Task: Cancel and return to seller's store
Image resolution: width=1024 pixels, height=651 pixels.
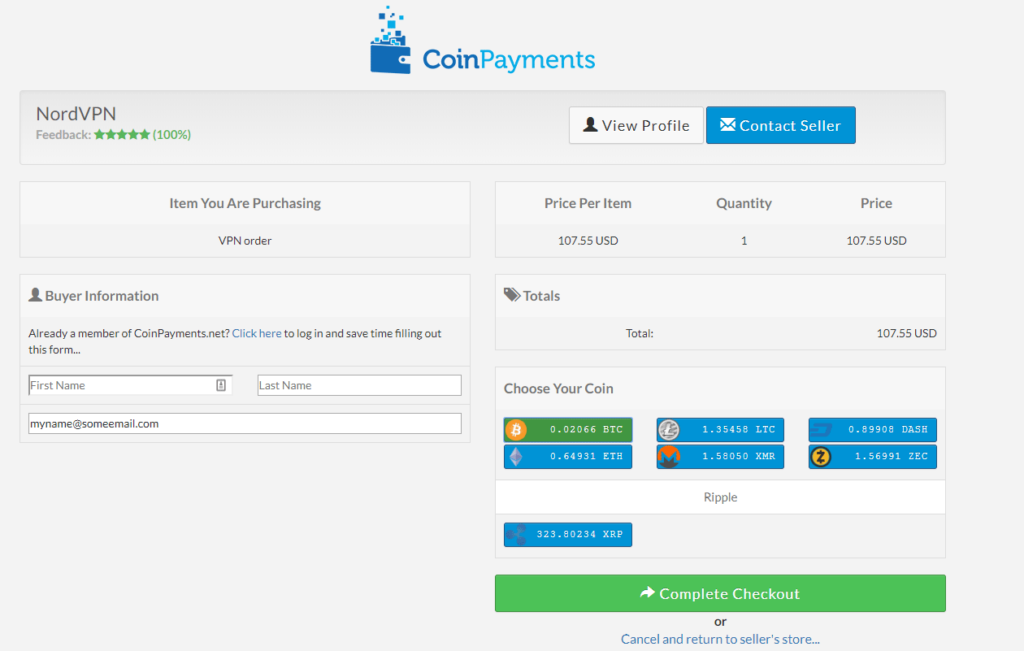Action: pyautogui.click(x=720, y=639)
